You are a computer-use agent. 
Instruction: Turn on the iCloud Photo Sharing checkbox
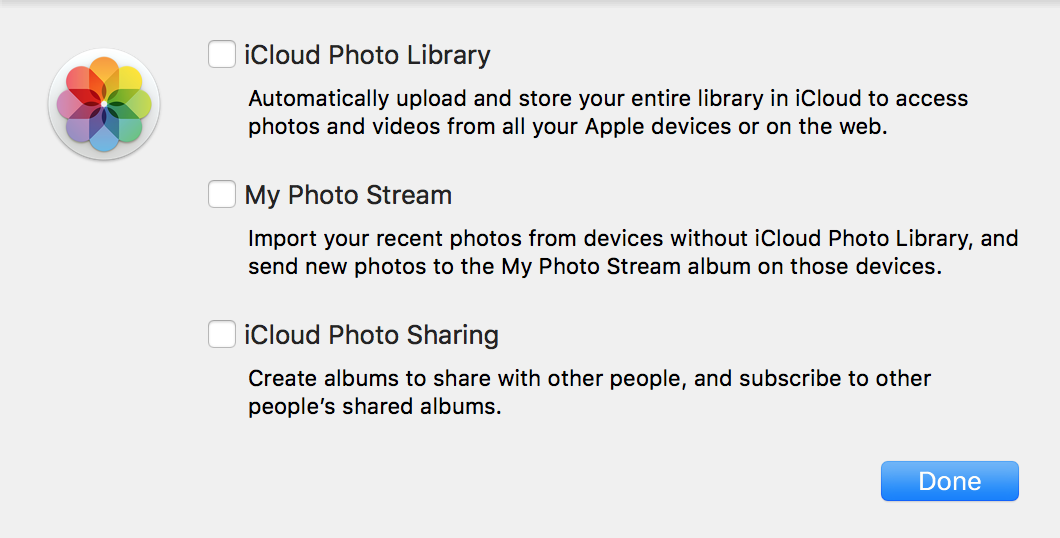click(222, 334)
